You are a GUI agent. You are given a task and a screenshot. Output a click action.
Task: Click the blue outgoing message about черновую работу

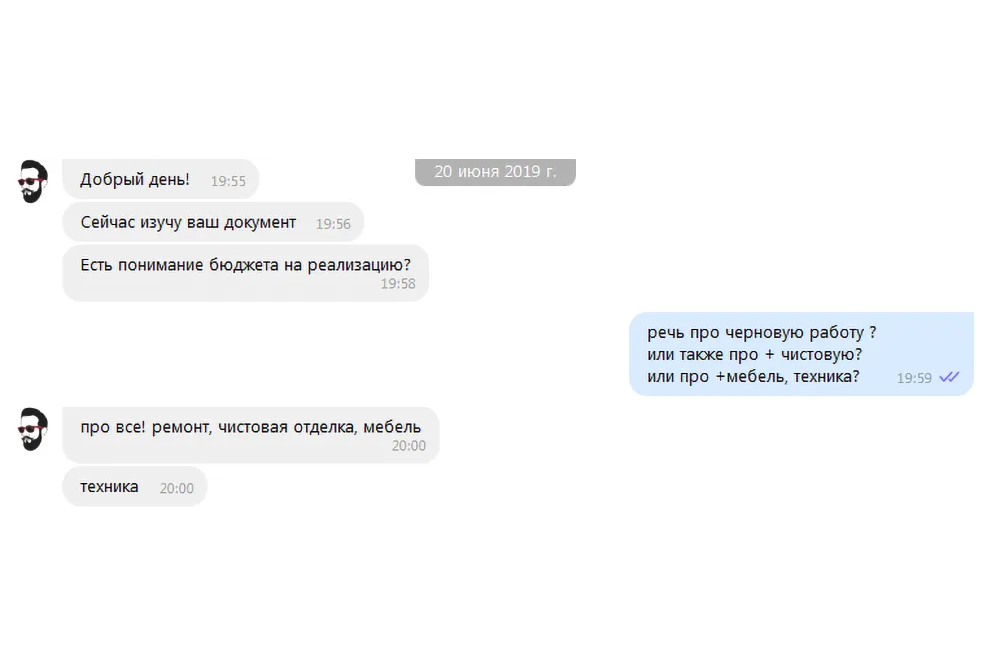pyautogui.click(x=802, y=354)
